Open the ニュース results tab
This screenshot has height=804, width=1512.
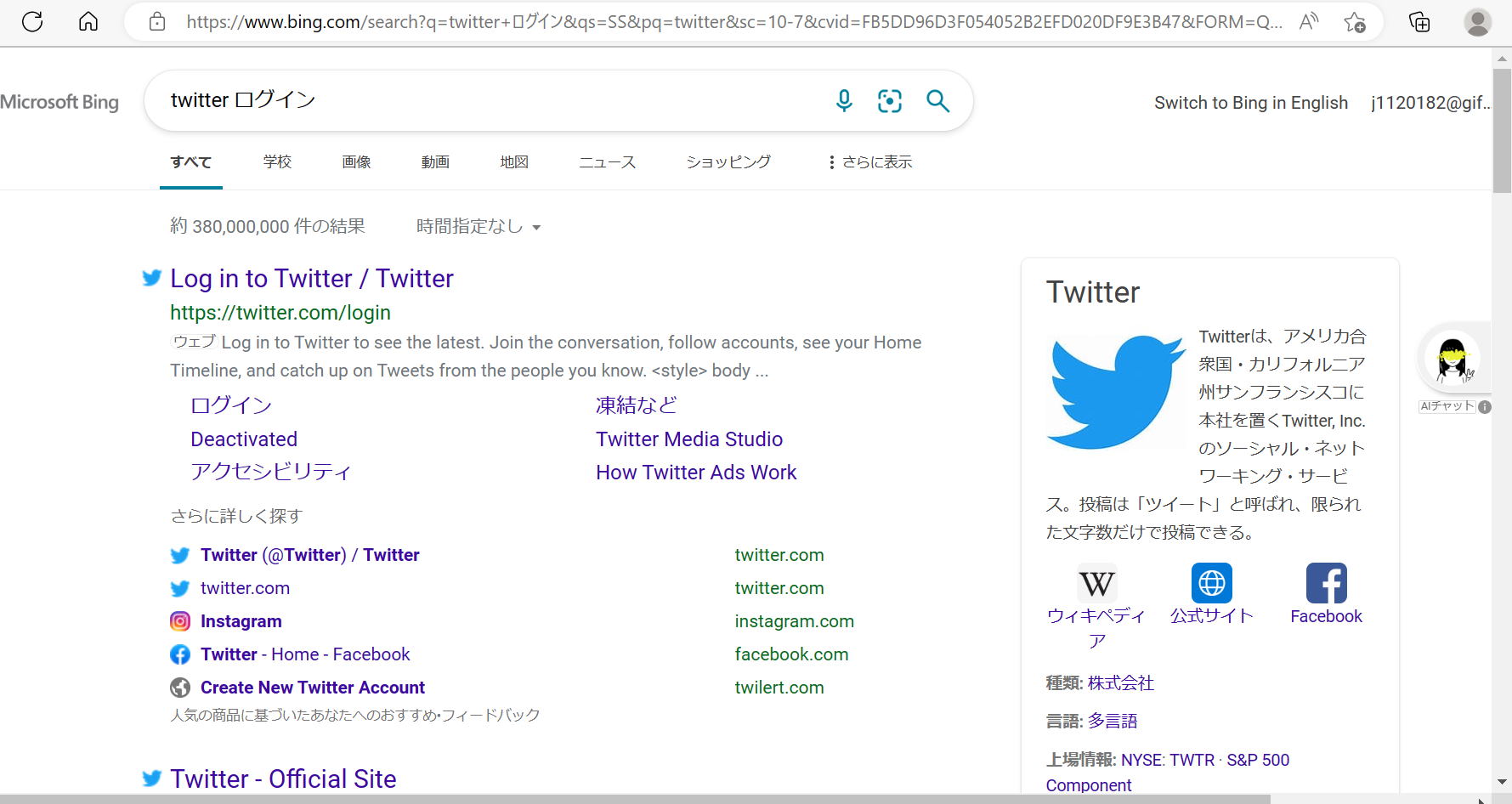pos(607,161)
